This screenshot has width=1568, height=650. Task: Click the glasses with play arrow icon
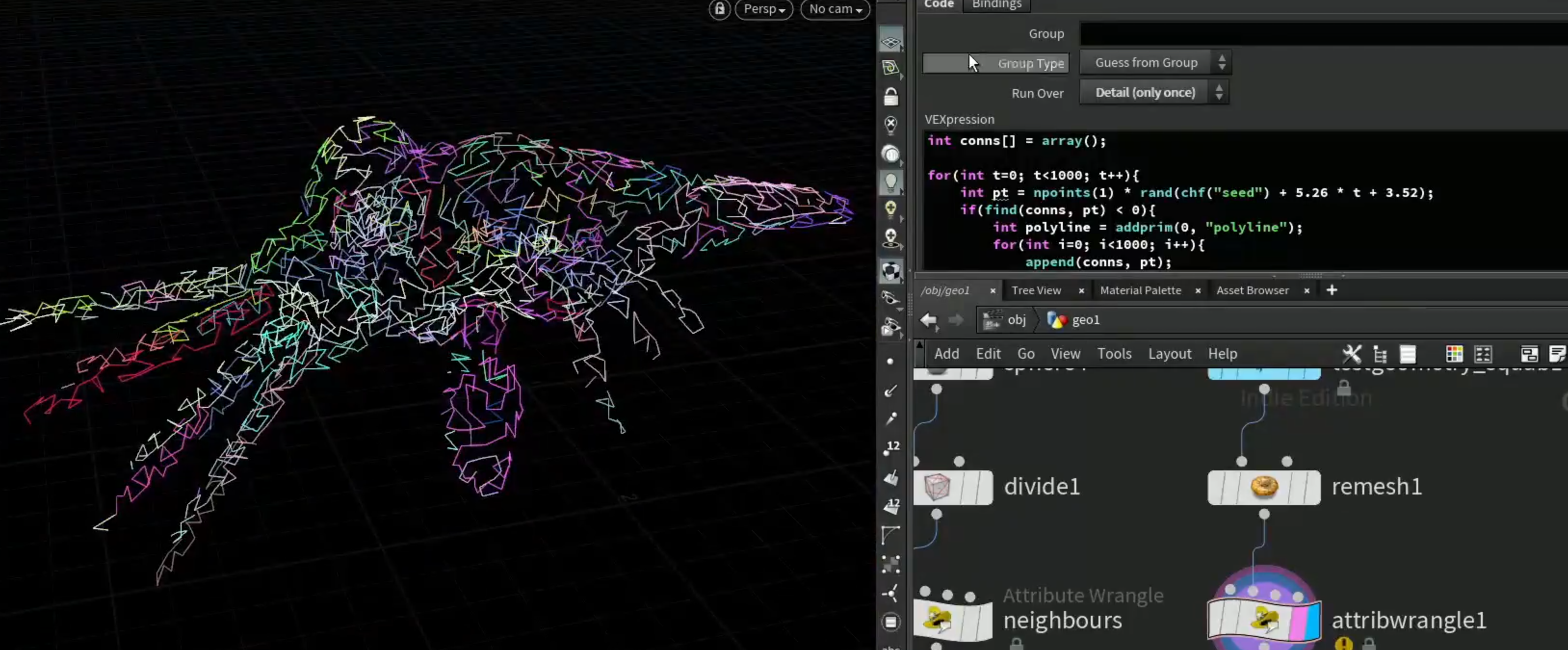[x=890, y=327]
